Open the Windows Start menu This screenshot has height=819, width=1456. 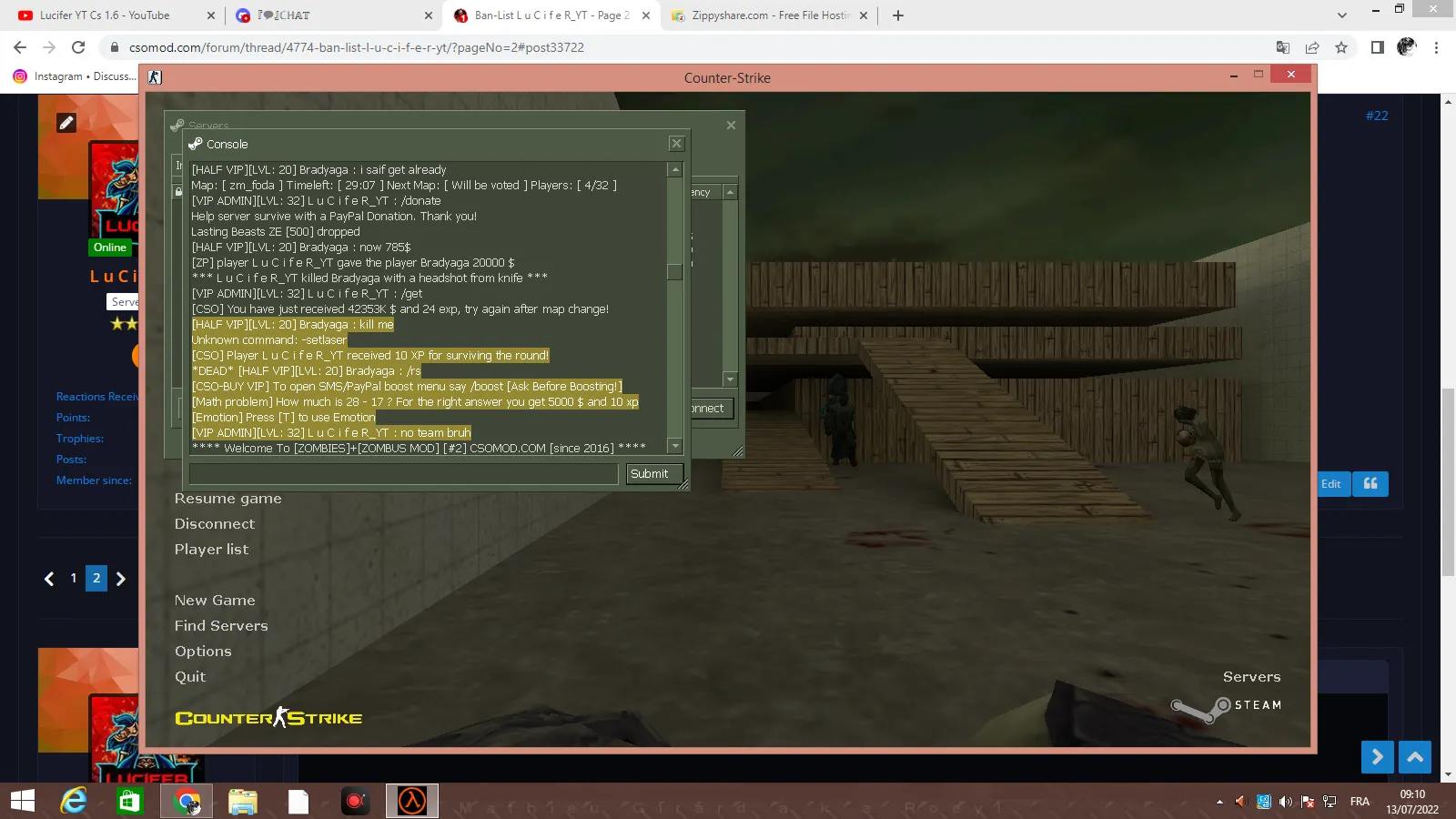[x=23, y=802]
